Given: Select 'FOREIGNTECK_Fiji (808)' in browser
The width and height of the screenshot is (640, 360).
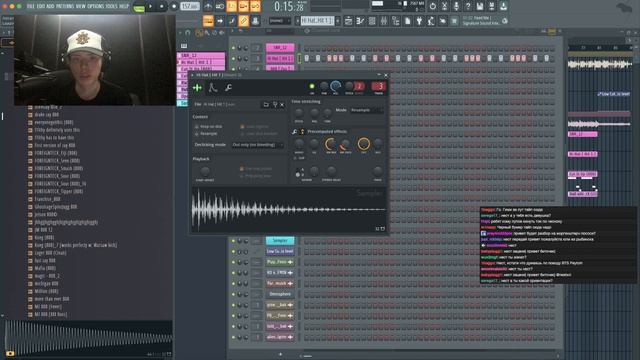Looking at the screenshot, I should (56, 153).
